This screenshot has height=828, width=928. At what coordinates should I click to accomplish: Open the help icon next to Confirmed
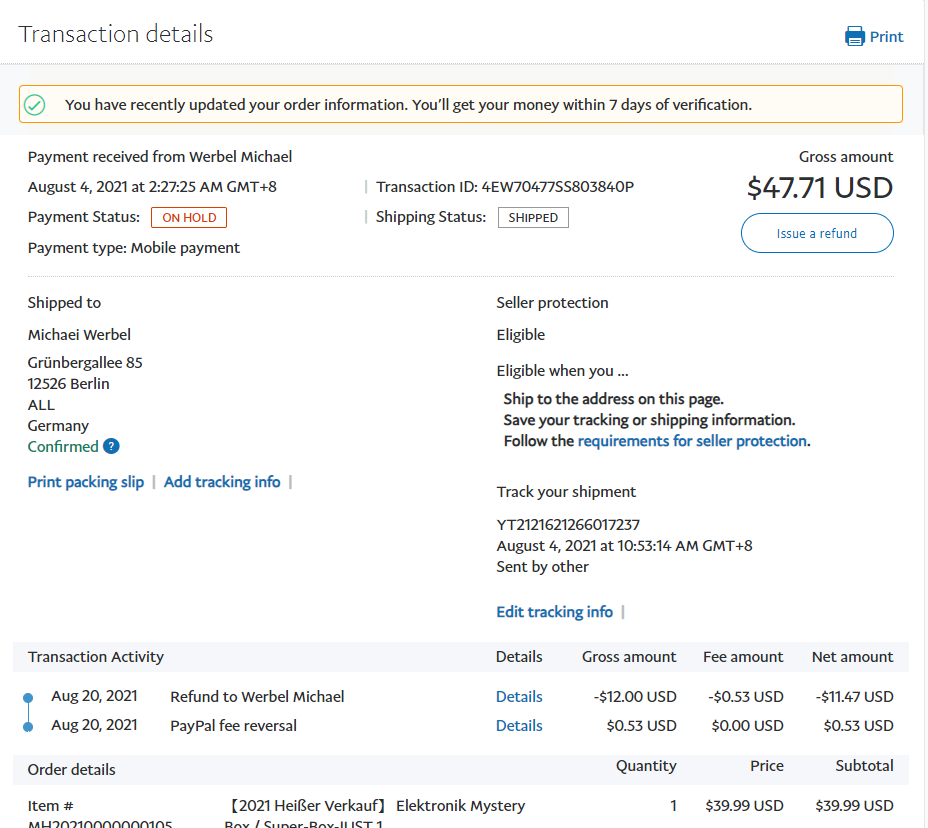tap(111, 447)
